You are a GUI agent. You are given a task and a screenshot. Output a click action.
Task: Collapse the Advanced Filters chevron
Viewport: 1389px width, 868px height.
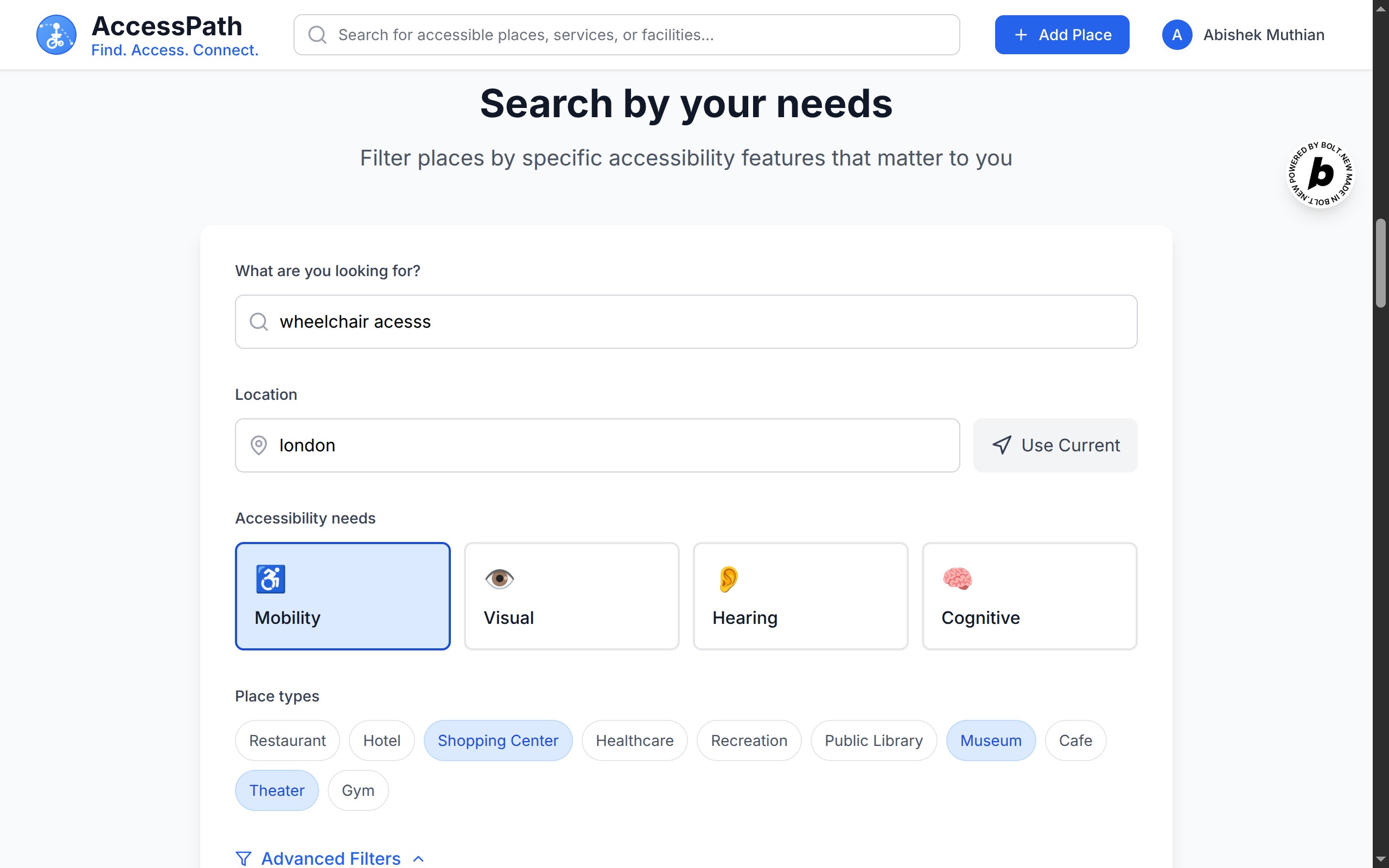[x=418, y=859]
